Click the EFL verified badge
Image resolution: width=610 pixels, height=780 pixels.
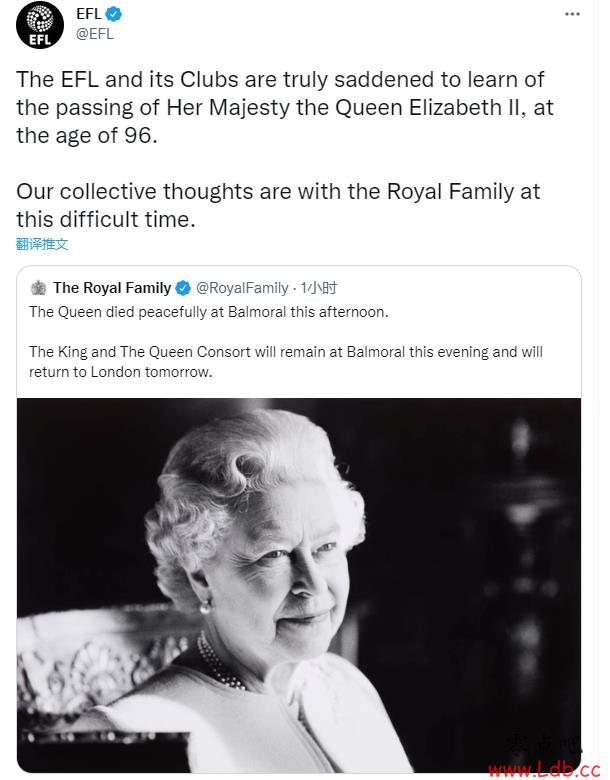point(114,14)
